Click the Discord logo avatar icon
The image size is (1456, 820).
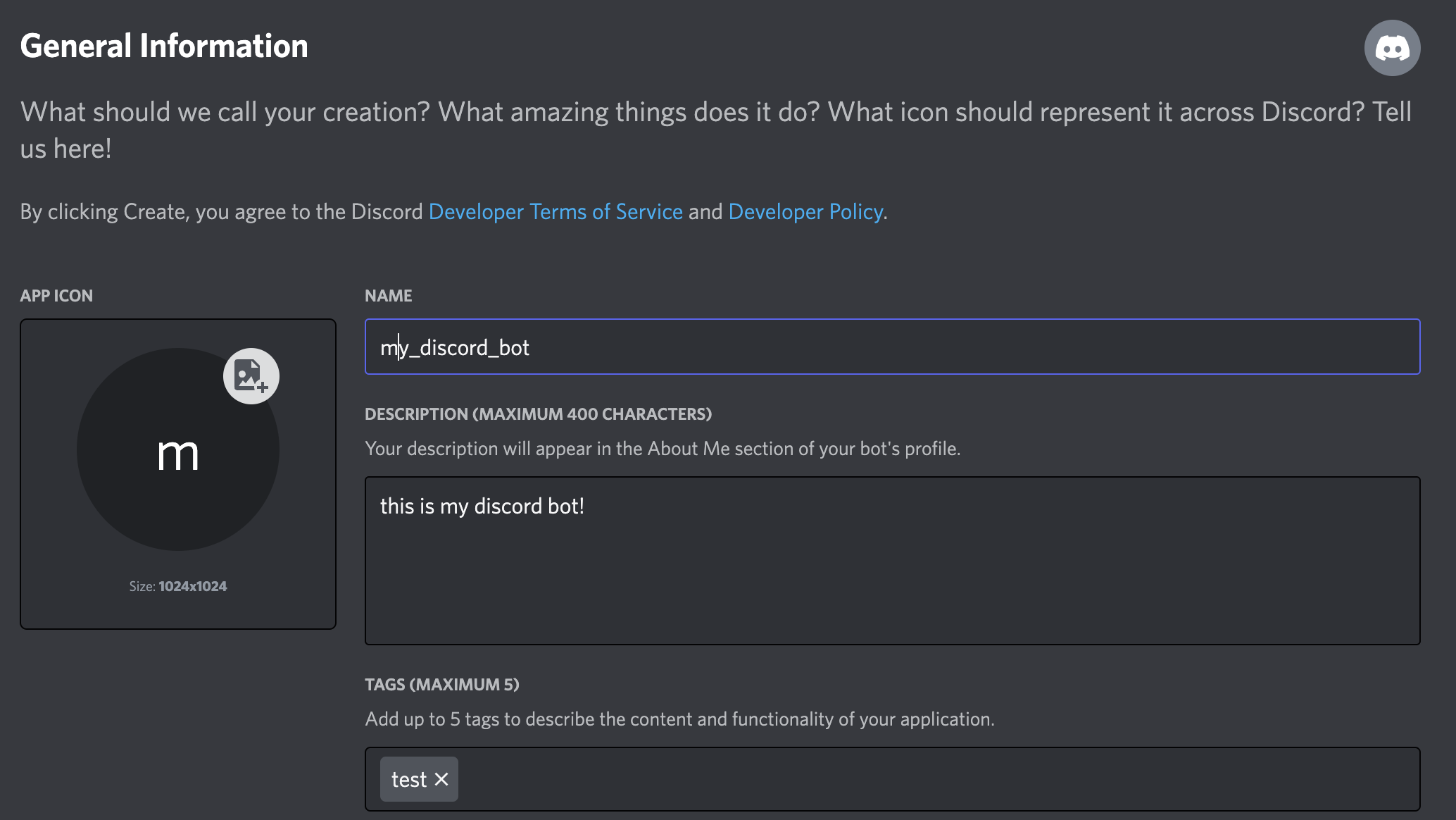(1392, 48)
